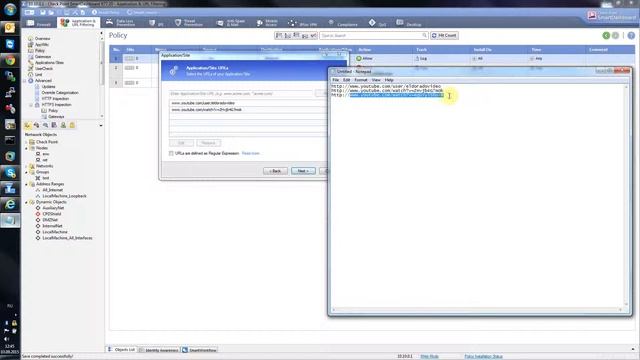Expand the Check Point objects node
640x360 pixels.
(27, 142)
